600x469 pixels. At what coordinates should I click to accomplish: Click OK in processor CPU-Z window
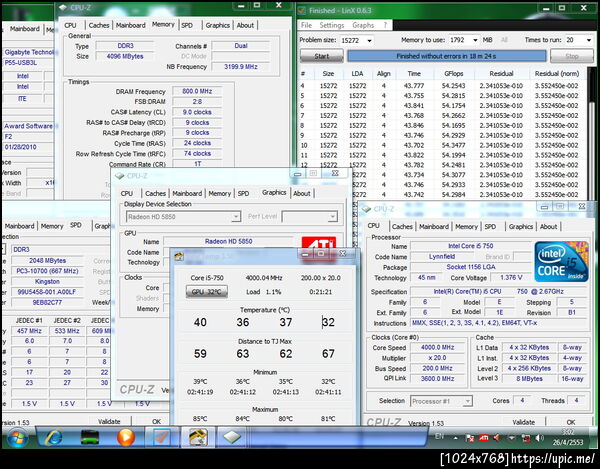tap(571, 422)
